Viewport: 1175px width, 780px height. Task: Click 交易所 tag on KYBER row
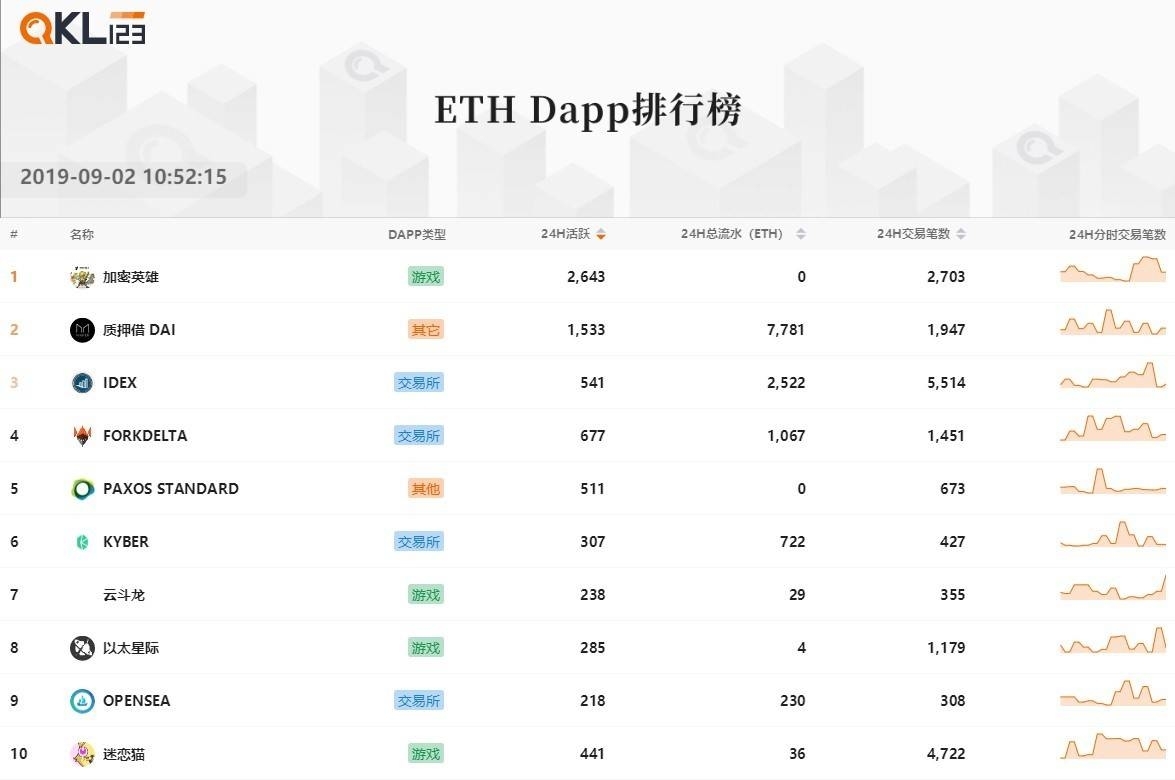click(x=419, y=542)
